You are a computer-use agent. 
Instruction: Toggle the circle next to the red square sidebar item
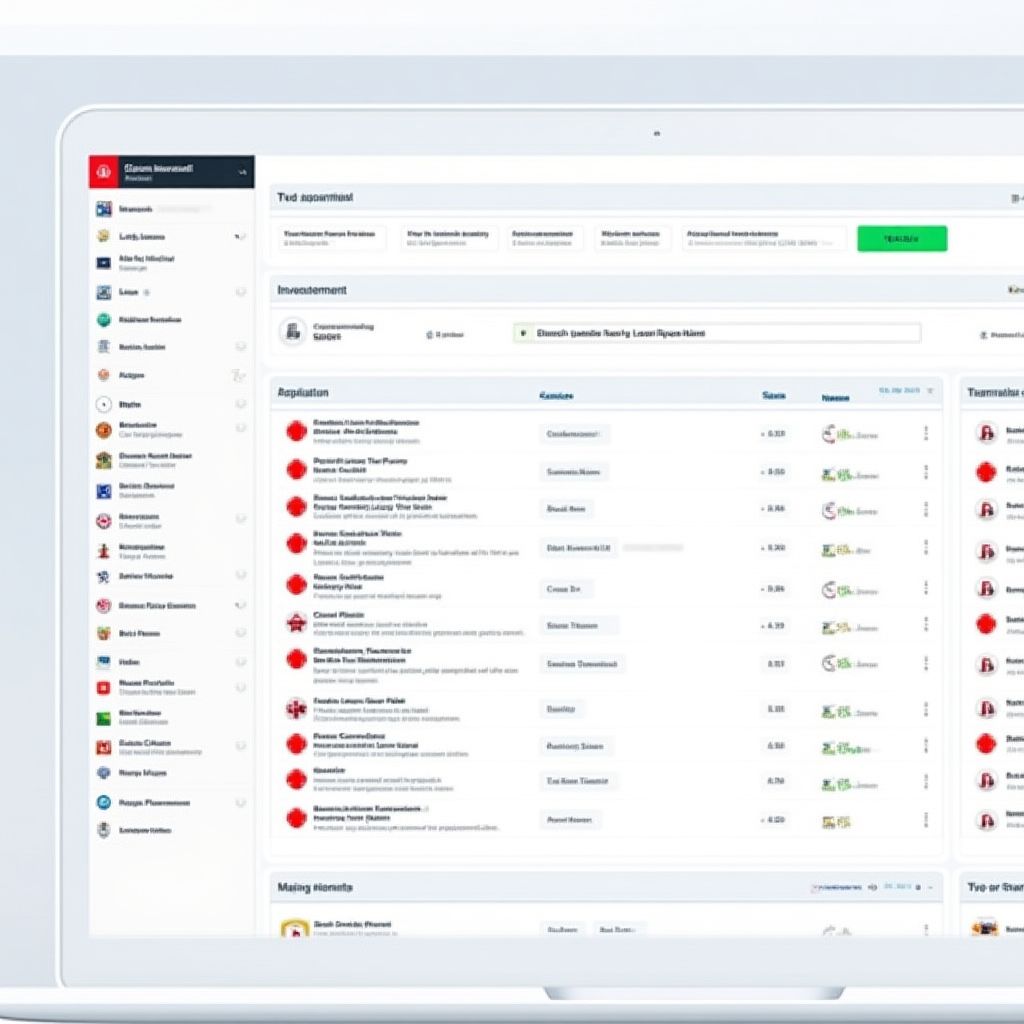point(240,688)
